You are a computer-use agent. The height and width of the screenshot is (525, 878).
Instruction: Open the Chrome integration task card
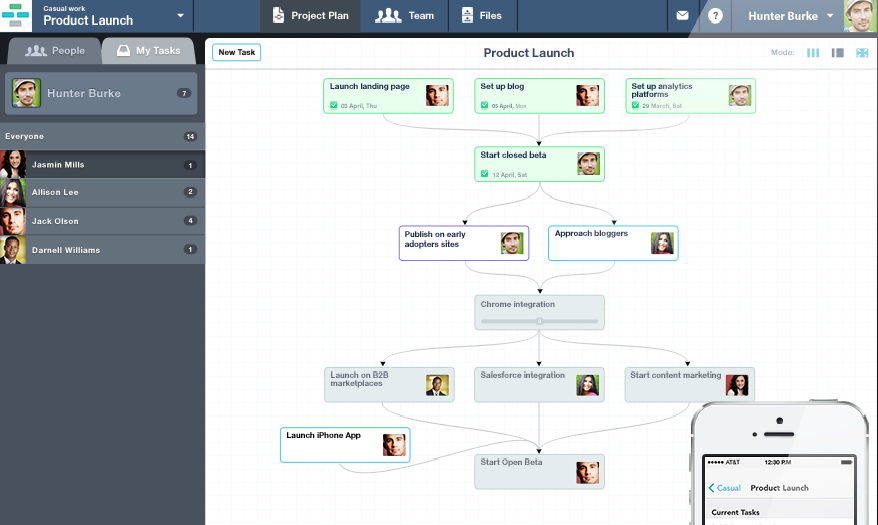539,312
